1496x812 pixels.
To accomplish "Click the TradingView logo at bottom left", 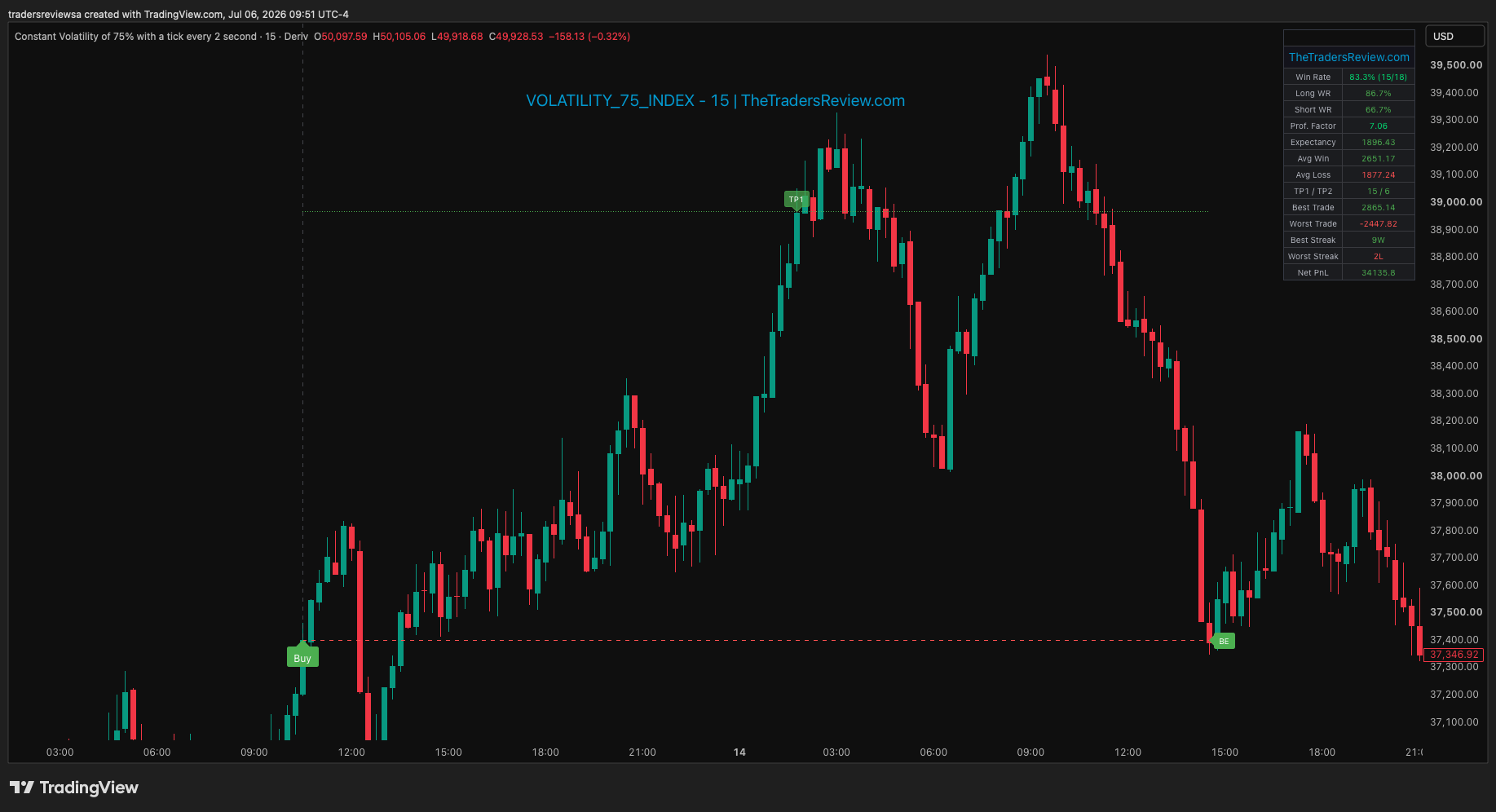I will 74,788.
